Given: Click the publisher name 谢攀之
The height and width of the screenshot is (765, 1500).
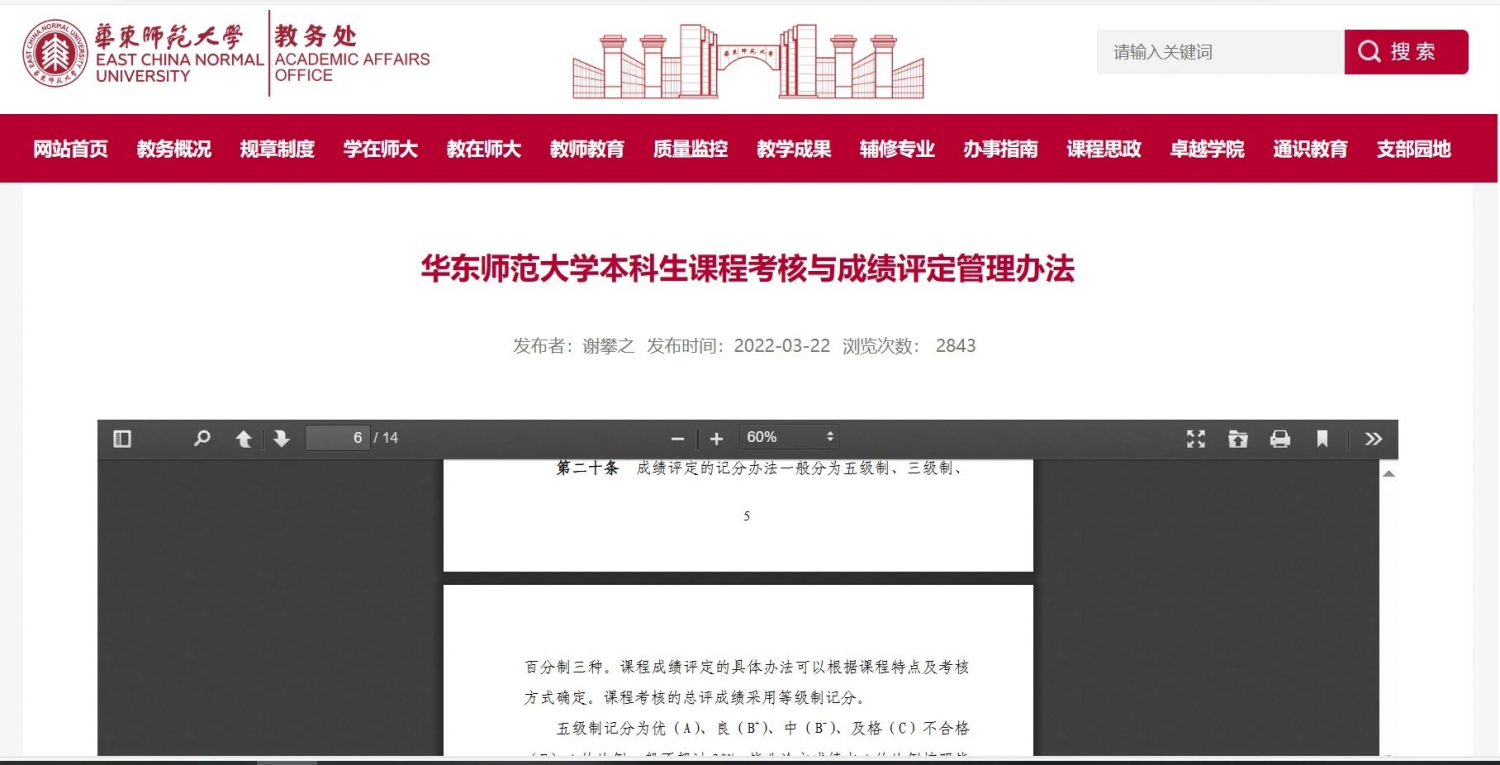Looking at the screenshot, I should click(x=608, y=346).
